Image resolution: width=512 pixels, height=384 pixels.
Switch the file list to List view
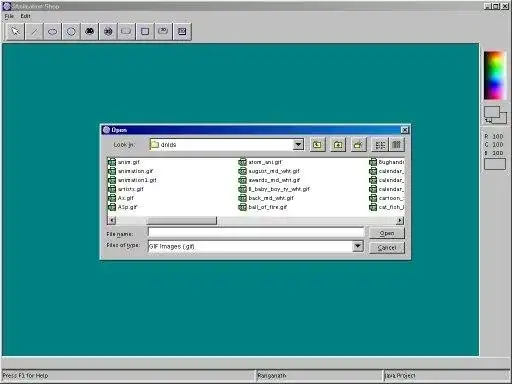point(380,145)
